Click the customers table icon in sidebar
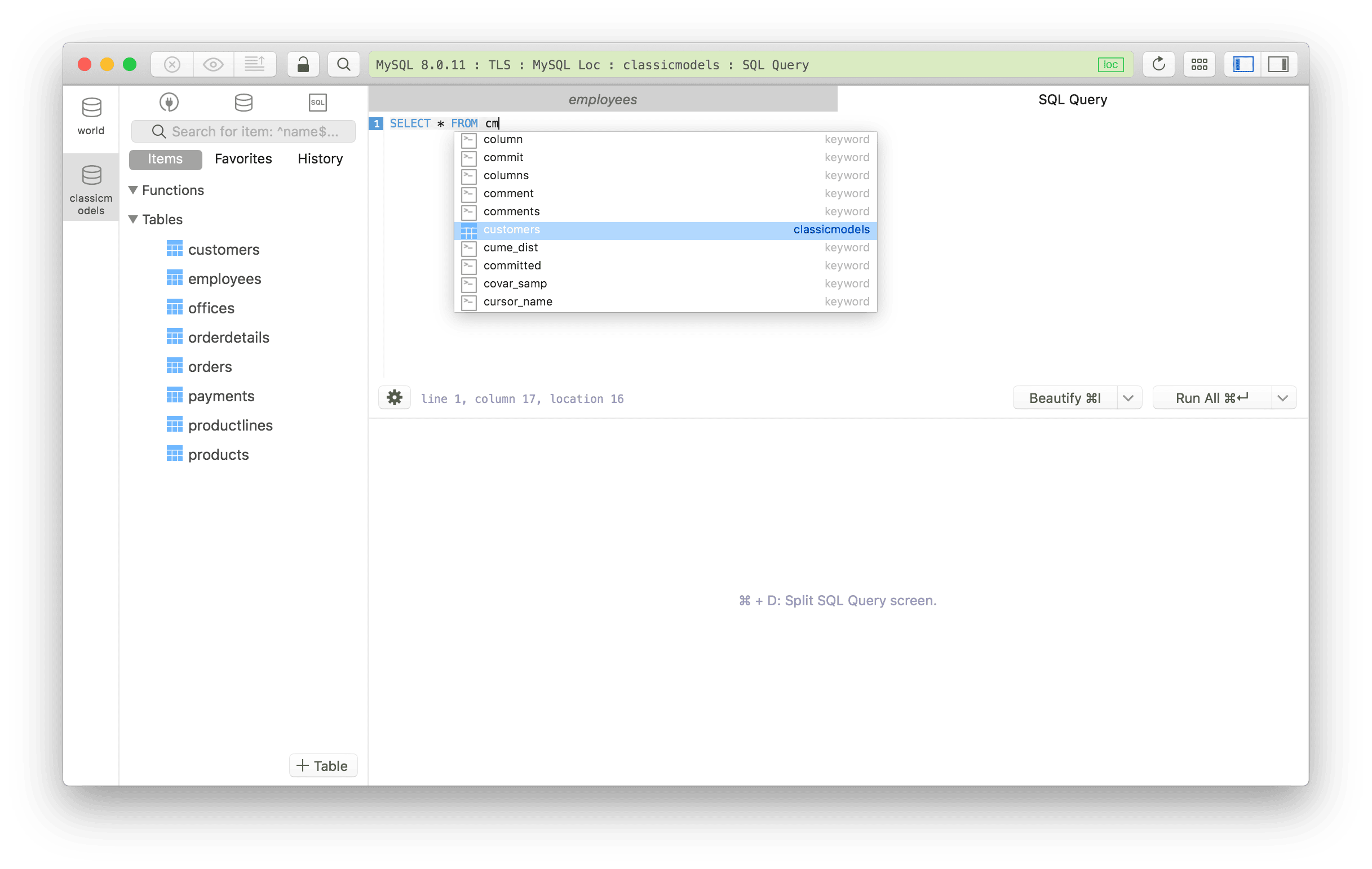 [x=174, y=250]
